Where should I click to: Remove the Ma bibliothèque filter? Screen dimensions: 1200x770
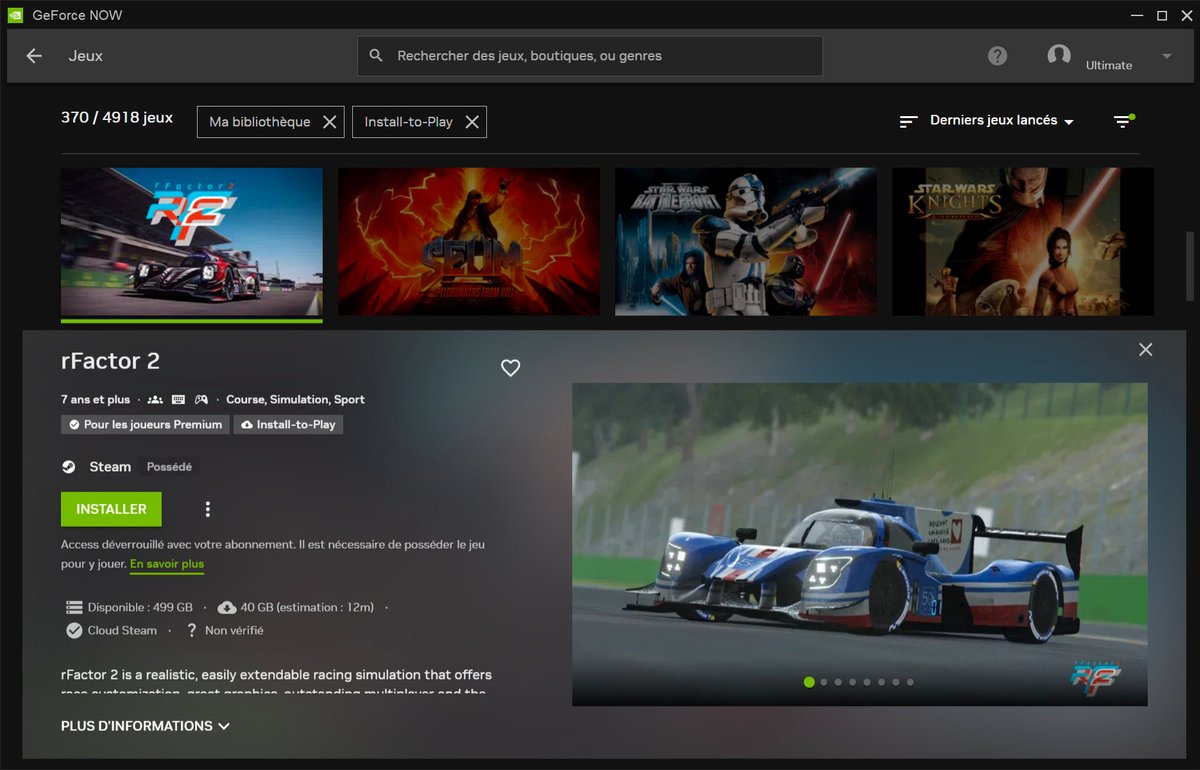click(x=330, y=121)
